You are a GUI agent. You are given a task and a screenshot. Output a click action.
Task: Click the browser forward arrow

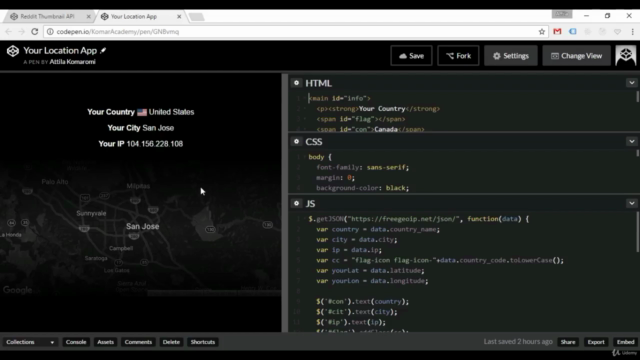pos(21,31)
